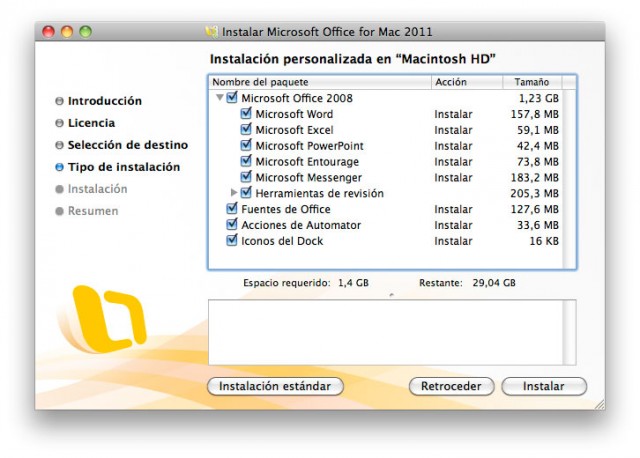Click inside the empty description box
Viewport: 640px width, 458px height.
click(x=386, y=332)
